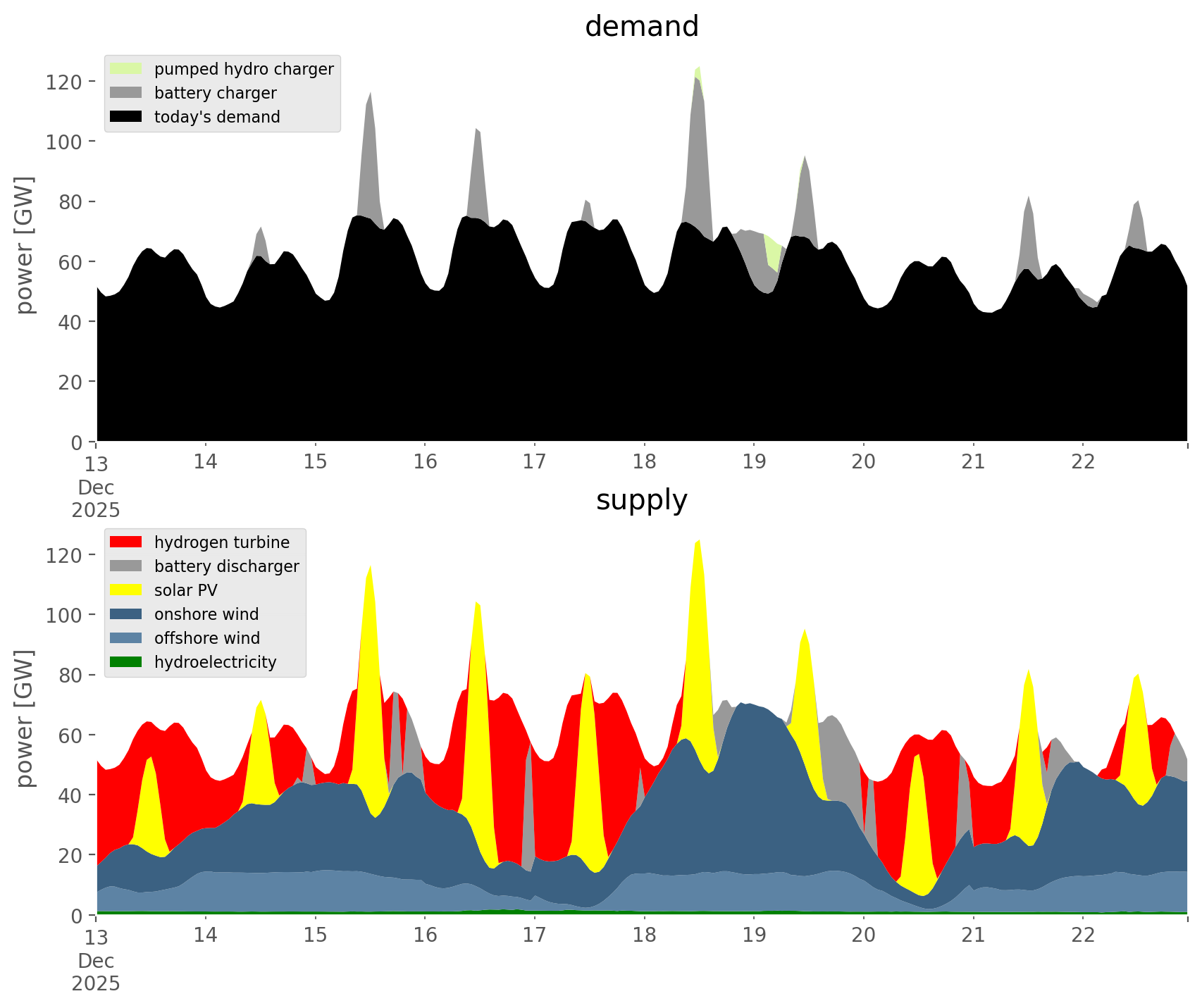Image resolution: width=1202 pixels, height=1008 pixels.
Task: Click the red hydrogen turbine legend swatch
Action: (x=126, y=542)
